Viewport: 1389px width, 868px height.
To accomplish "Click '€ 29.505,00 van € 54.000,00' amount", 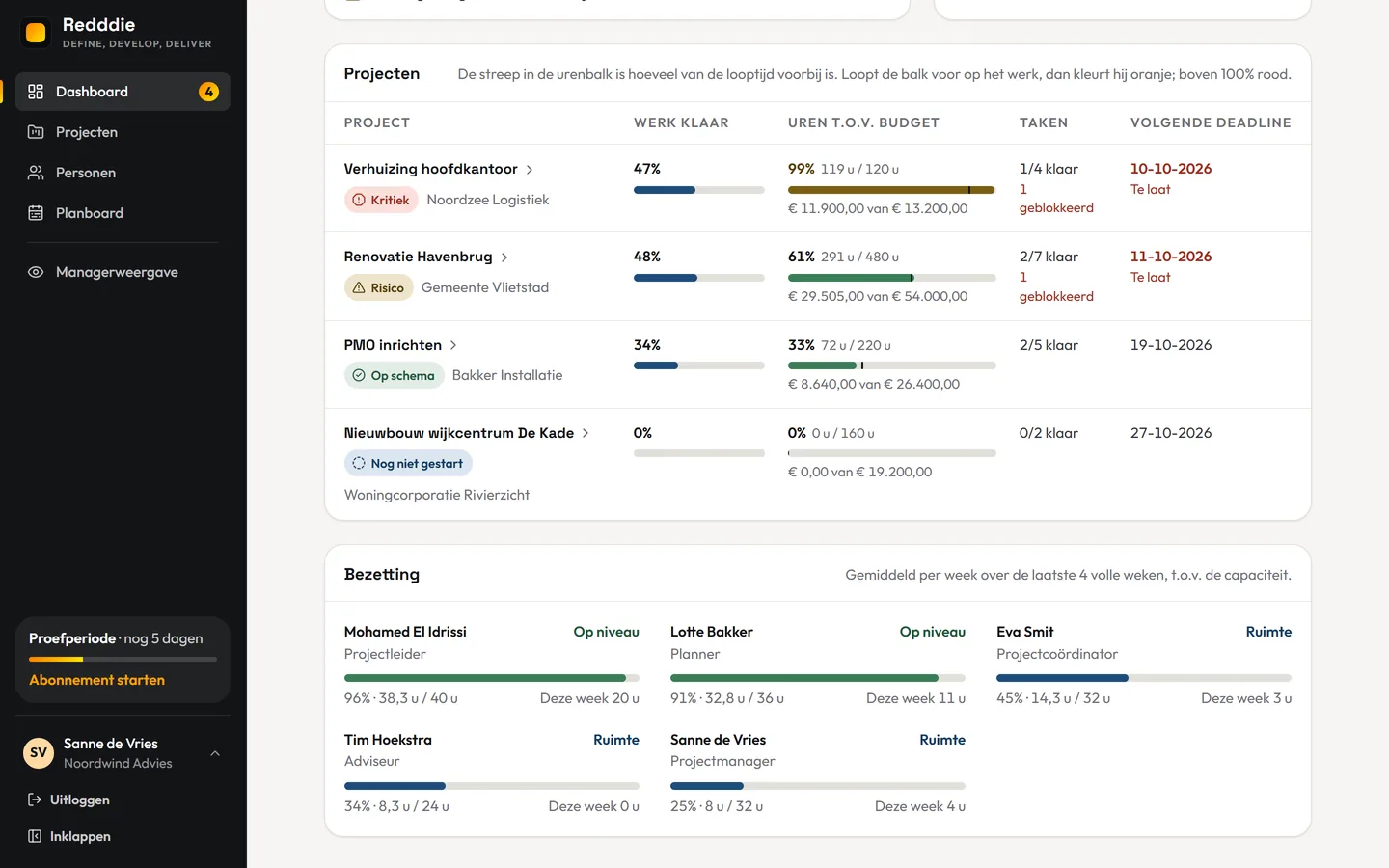I will (878, 296).
